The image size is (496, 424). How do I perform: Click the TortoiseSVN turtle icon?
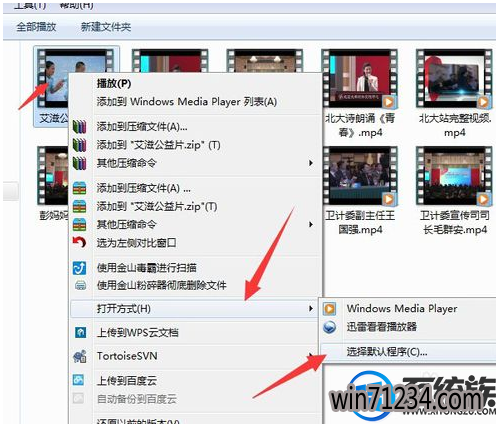(80, 356)
